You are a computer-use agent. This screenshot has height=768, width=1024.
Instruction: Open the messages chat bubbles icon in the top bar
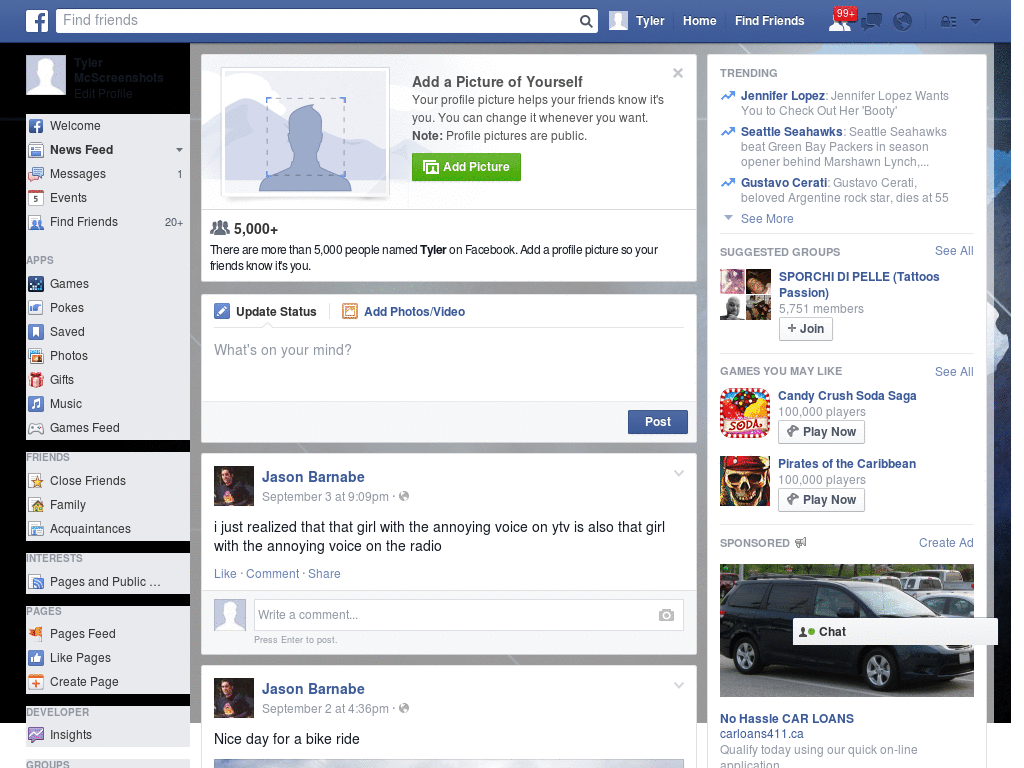(871, 22)
